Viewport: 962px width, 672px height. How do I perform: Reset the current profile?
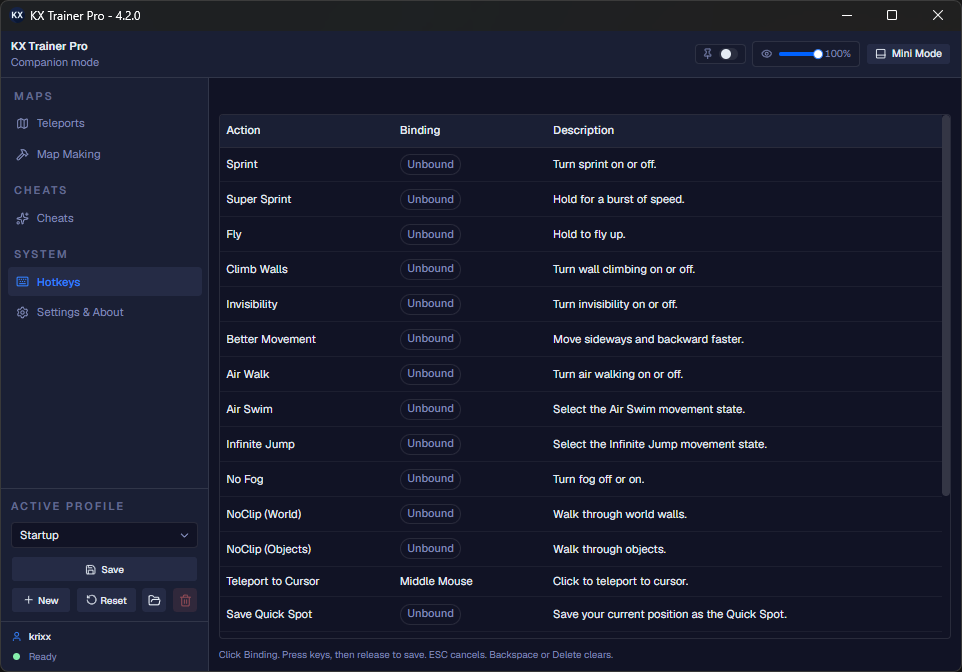tap(106, 600)
